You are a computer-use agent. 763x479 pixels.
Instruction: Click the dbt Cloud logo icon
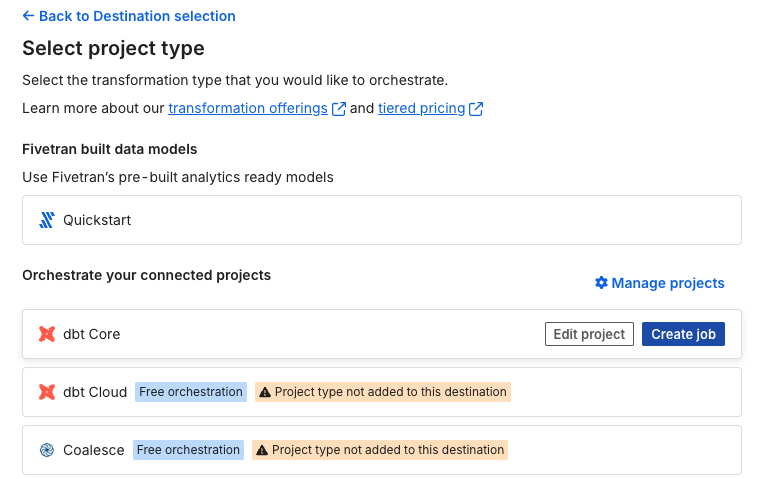46,392
